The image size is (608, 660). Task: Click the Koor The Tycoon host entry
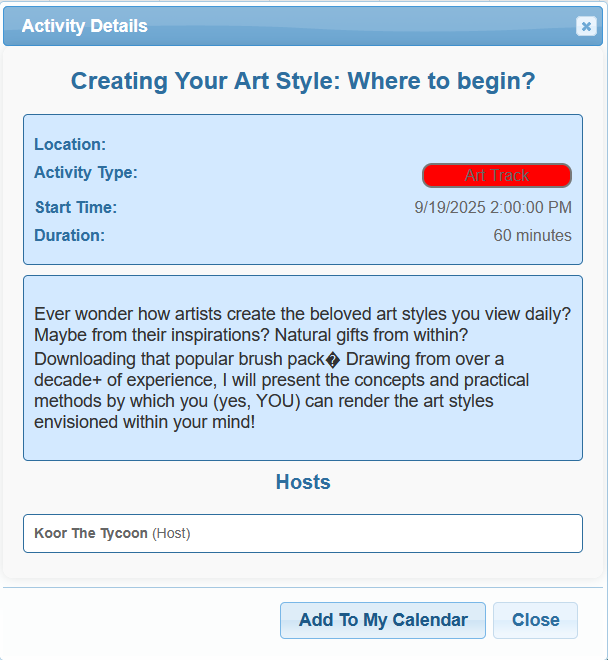tap(303, 533)
